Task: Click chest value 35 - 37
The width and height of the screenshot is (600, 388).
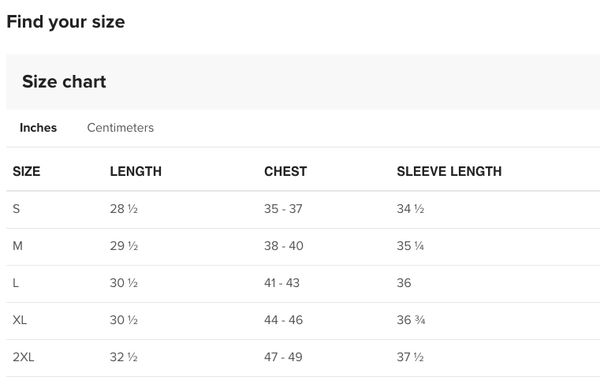Action: click(x=283, y=209)
